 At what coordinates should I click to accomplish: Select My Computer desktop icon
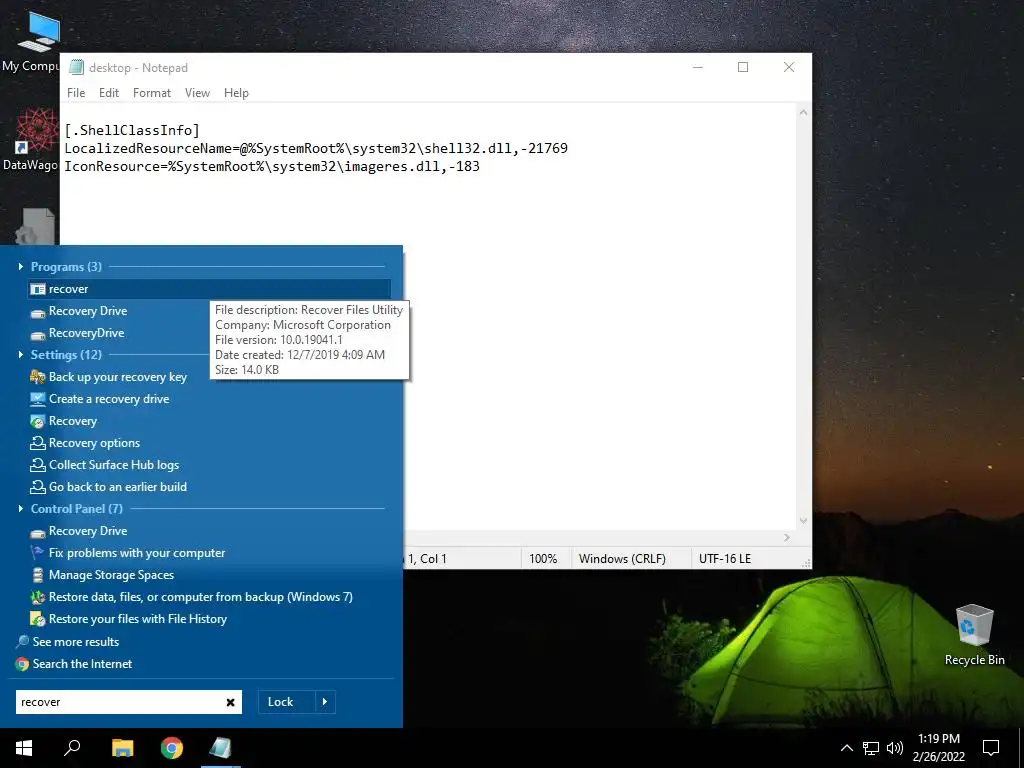pyautogui.click(x=31, y=40)
